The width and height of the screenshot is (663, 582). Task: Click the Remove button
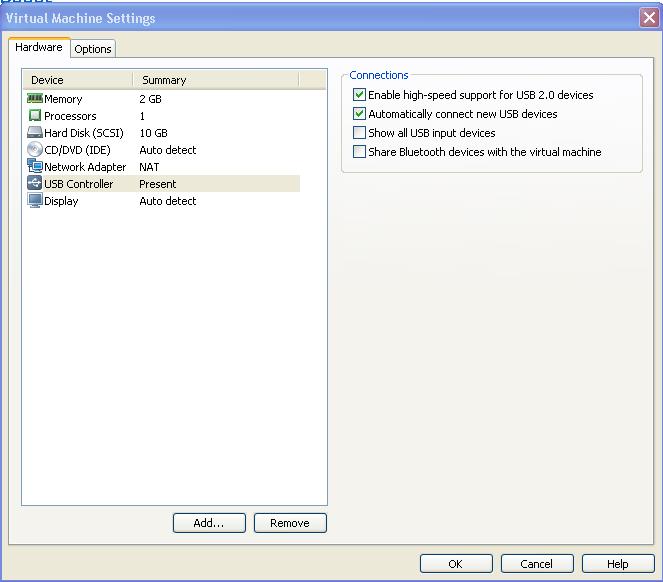pos(290,523)
